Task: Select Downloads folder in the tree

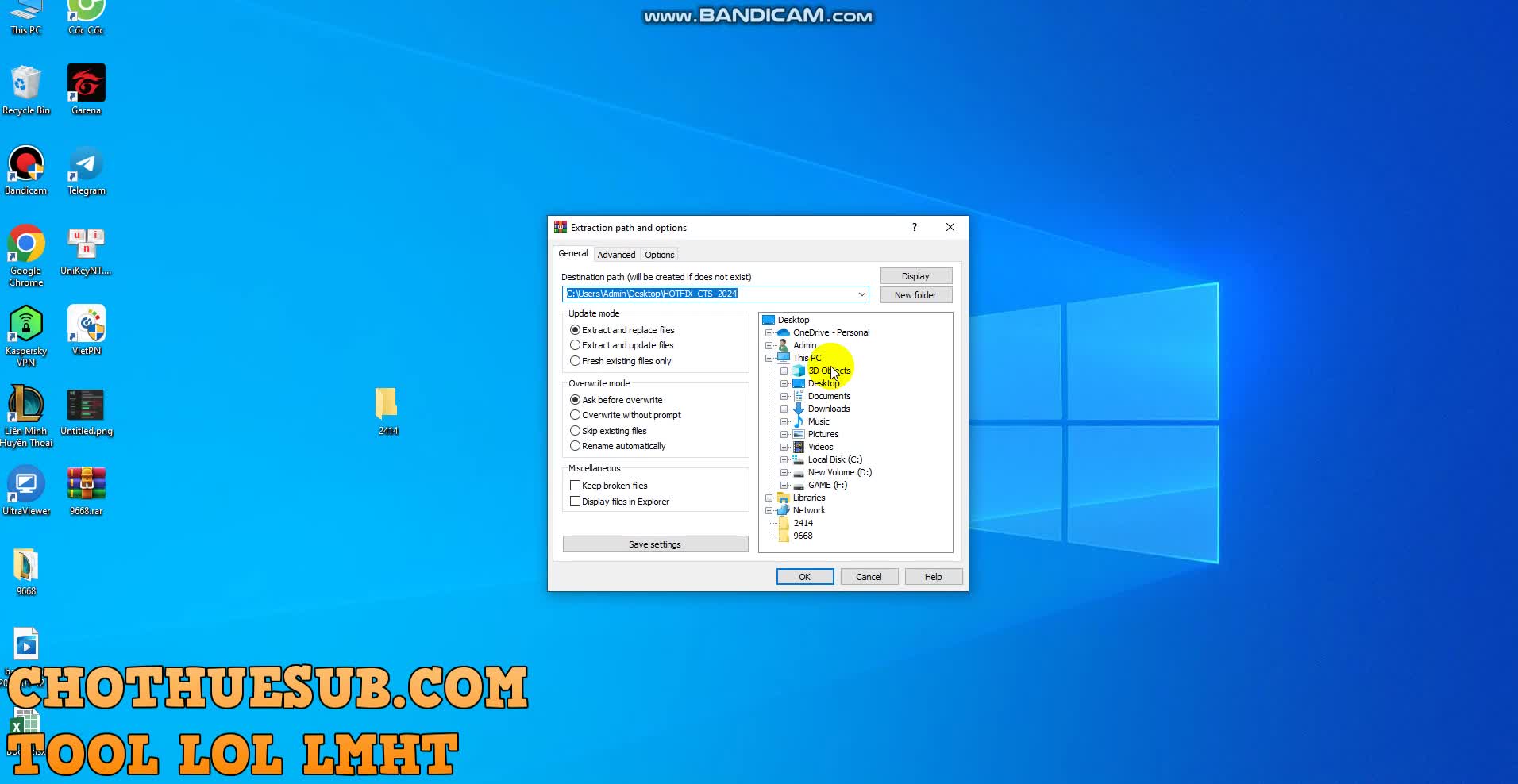Action: (828, 409)
